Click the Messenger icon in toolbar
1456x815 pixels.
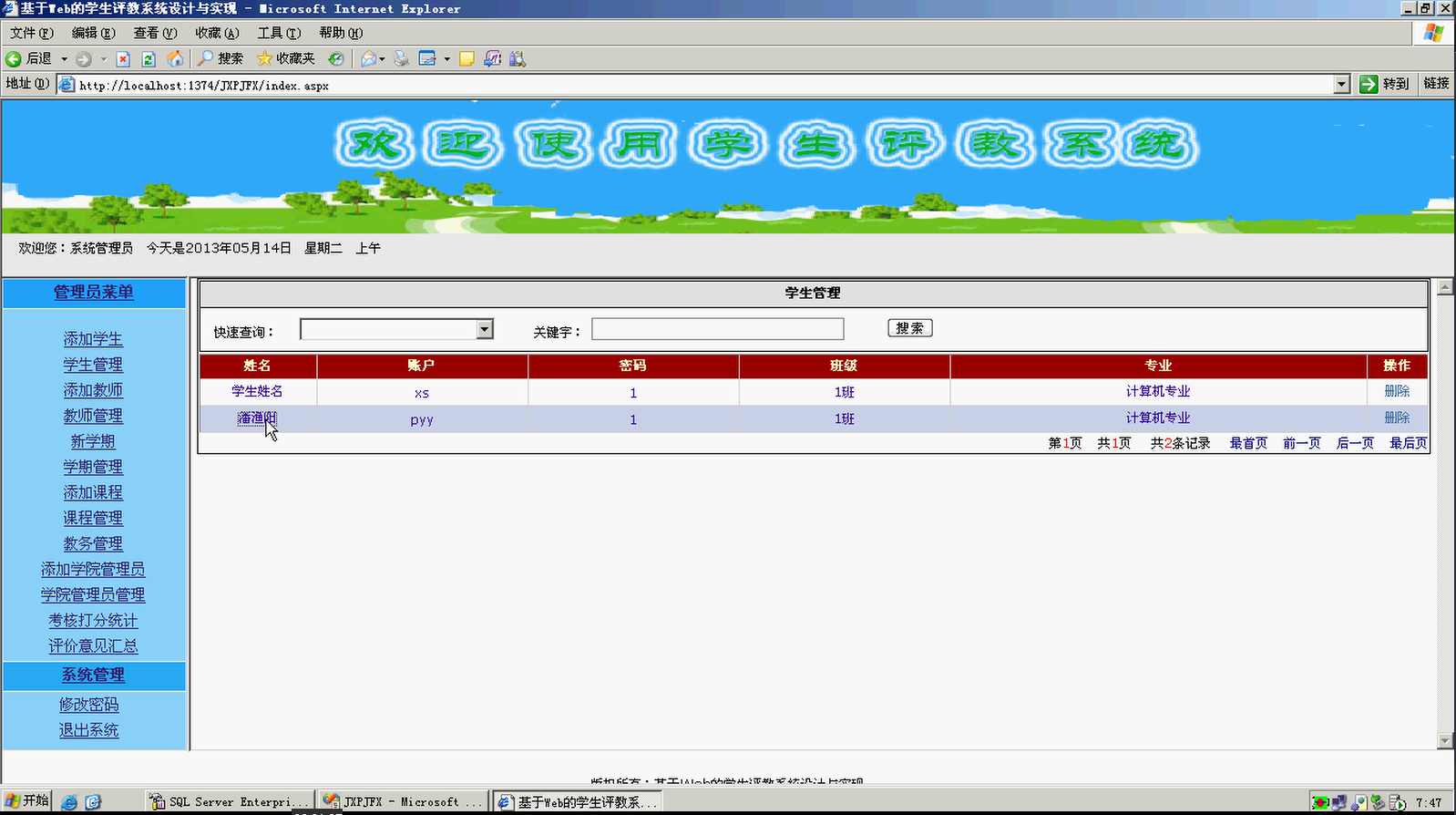(x=492, y=58)
